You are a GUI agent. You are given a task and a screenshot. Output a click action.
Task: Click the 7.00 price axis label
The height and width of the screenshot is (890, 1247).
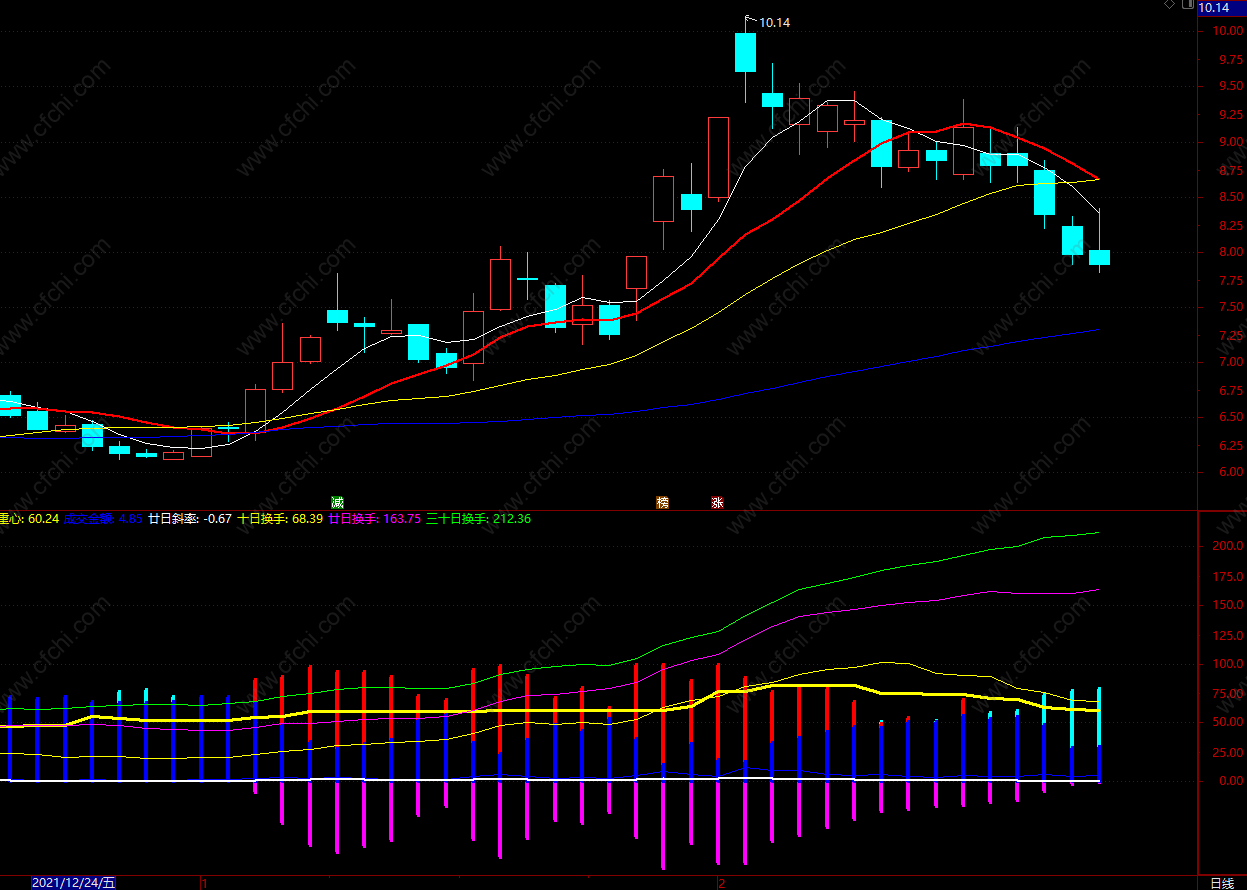(x=1231, y=362)
